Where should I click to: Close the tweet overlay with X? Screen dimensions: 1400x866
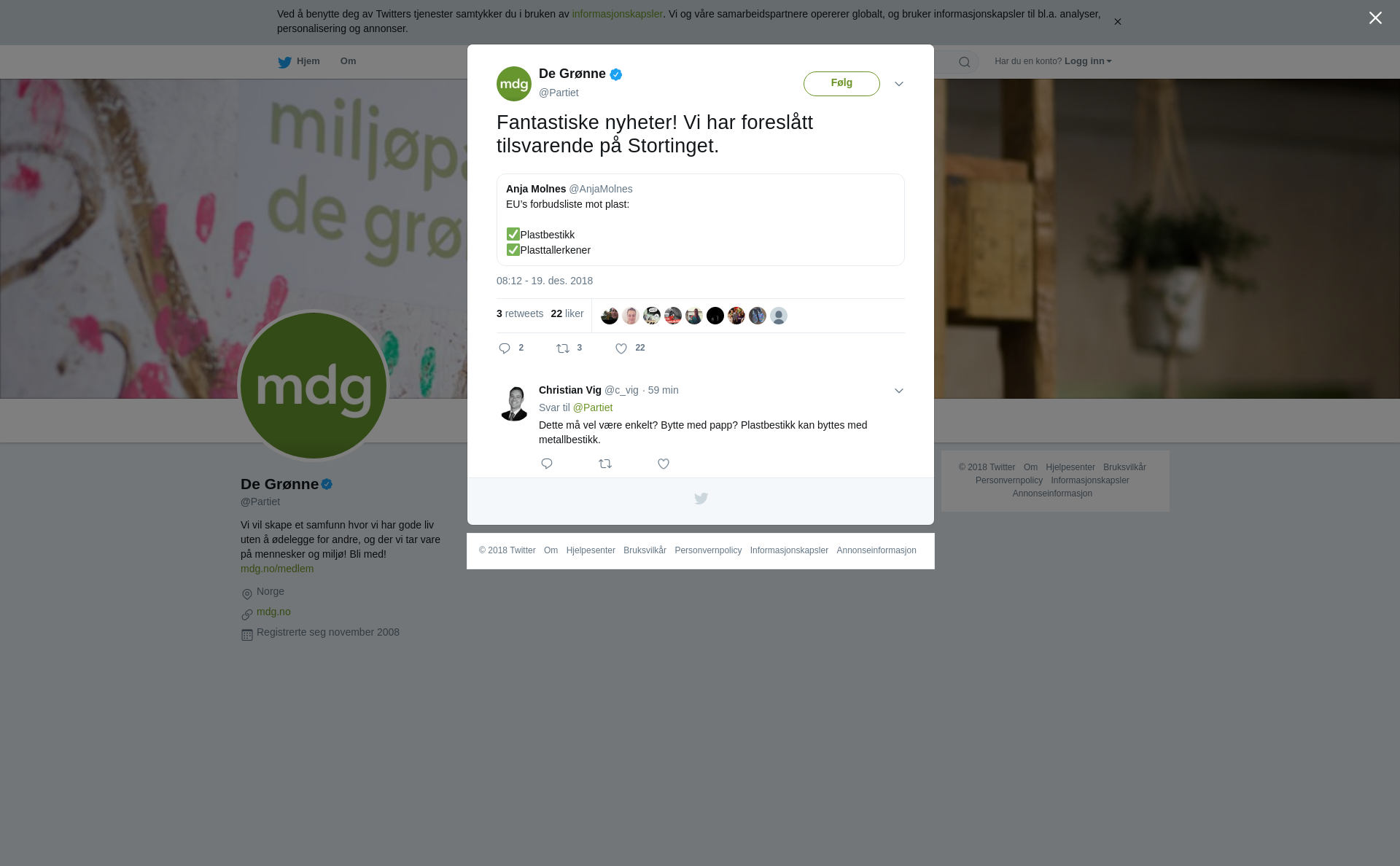coord(1375,18)
